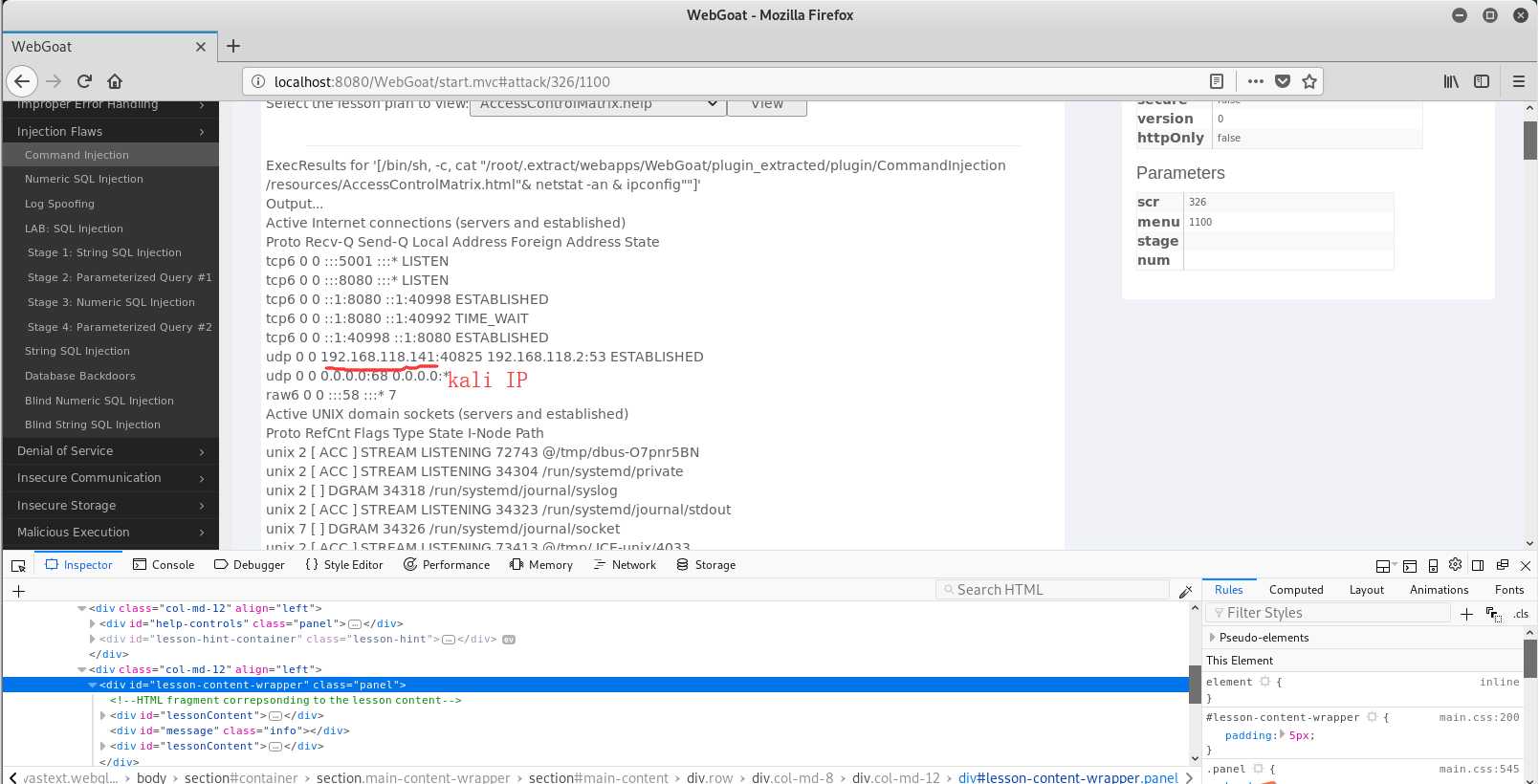Toggle reader view in address bar
This screenshot has width=1539, height=784.
tap(1217, 81)
